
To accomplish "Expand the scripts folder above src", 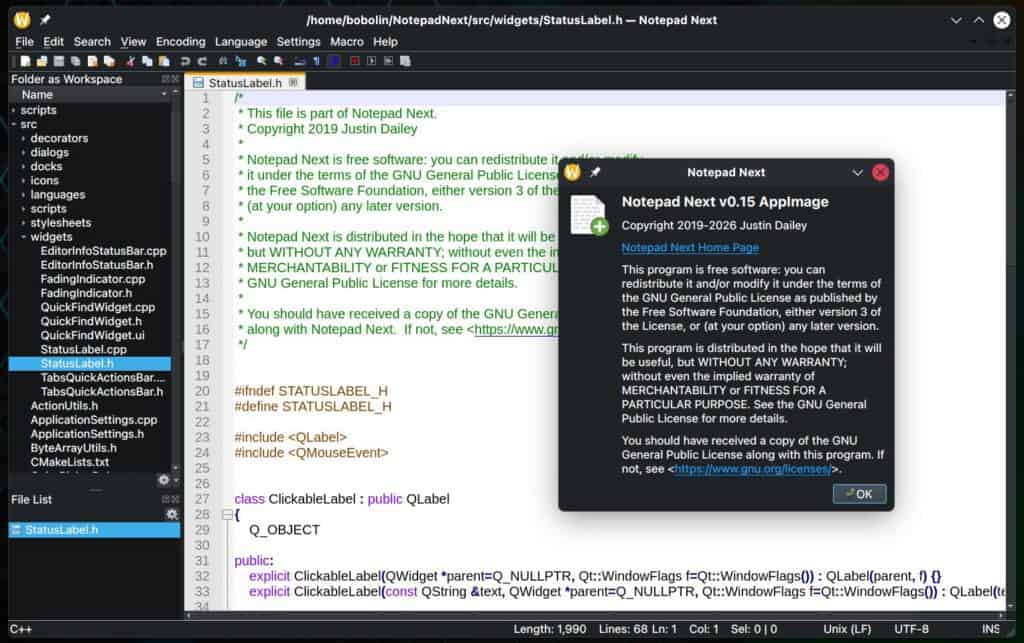I will 13,110.
